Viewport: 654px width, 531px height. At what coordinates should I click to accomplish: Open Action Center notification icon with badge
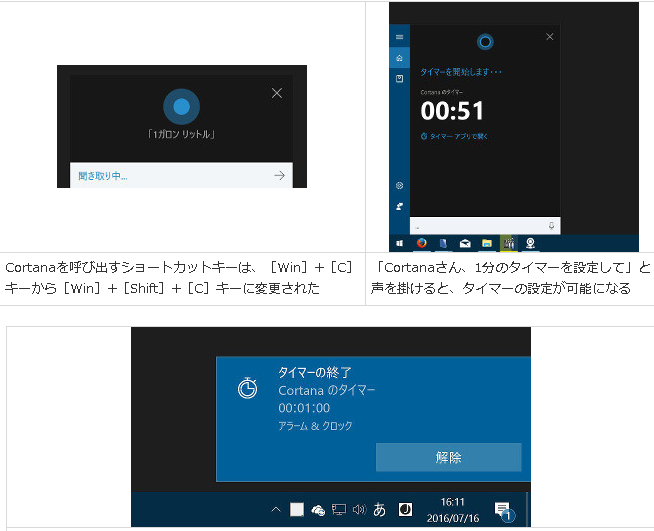504,511
